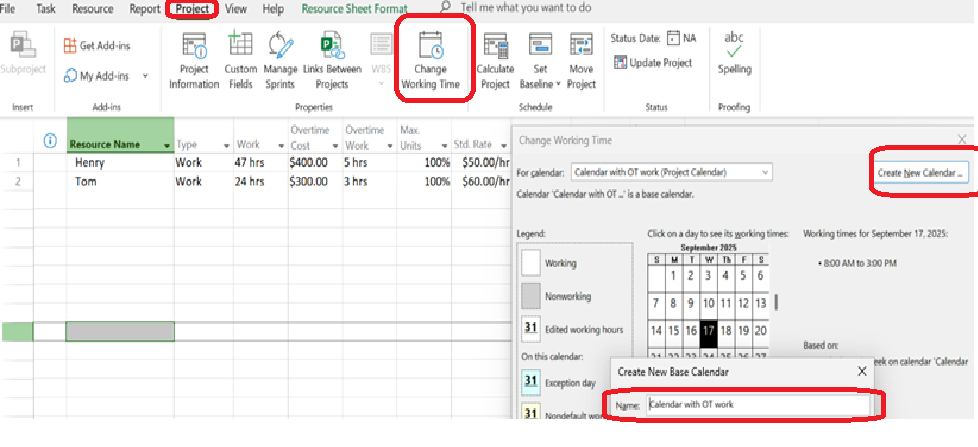Open the Set Baseline menu button

tap(540, 61)
